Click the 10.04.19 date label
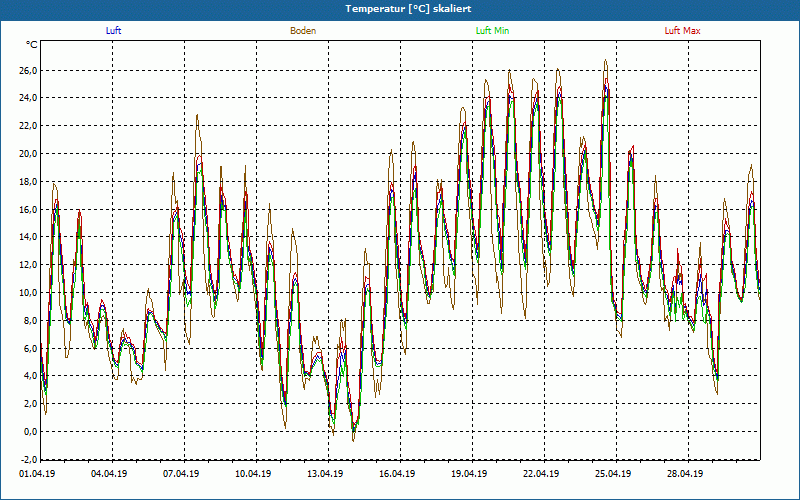 coord(253,474)
